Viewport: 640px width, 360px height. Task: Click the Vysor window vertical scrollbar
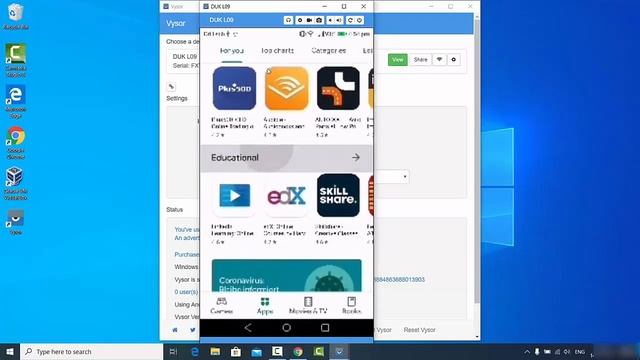pos(477,163)
